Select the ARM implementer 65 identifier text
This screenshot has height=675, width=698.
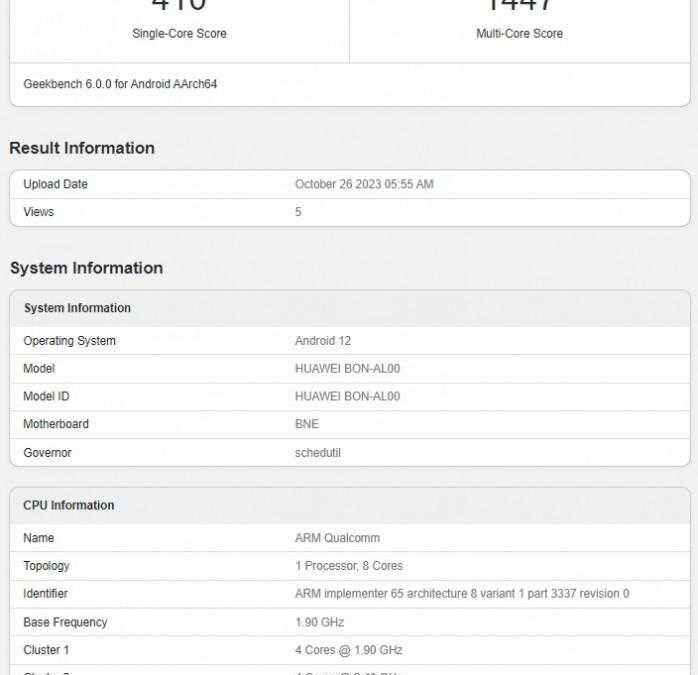(462, 594)
